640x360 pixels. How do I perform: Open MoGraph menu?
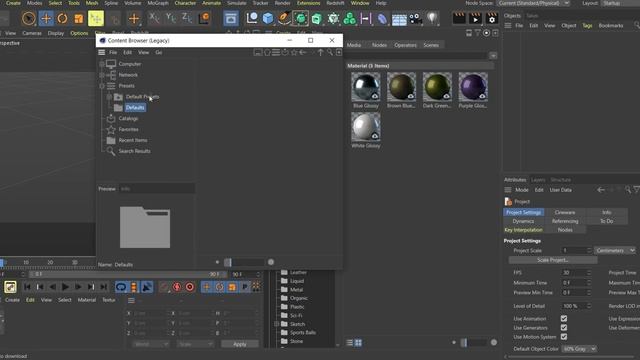[x=158, y=3]
